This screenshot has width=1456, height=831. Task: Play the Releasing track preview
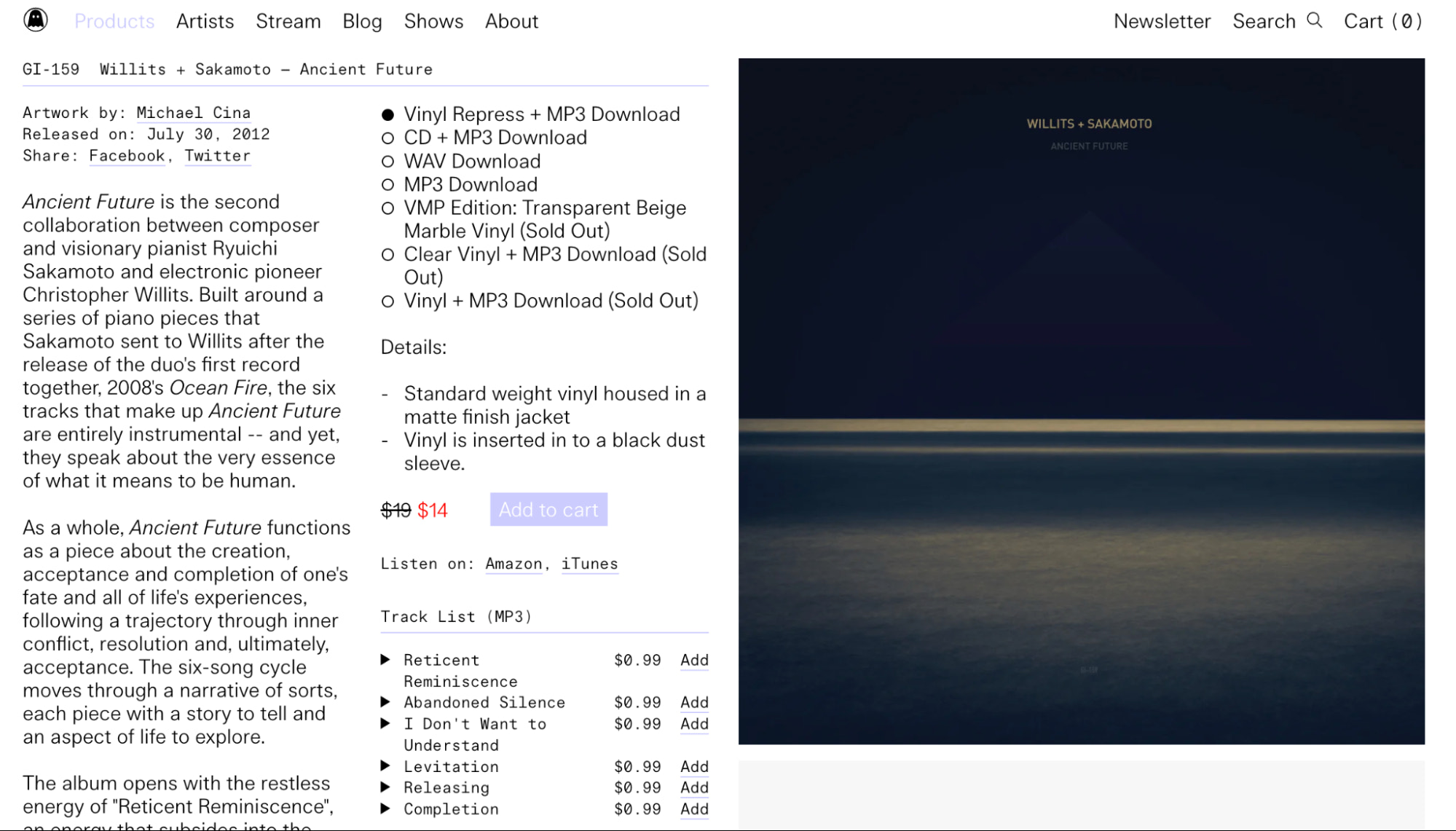(x=385, y=787)
